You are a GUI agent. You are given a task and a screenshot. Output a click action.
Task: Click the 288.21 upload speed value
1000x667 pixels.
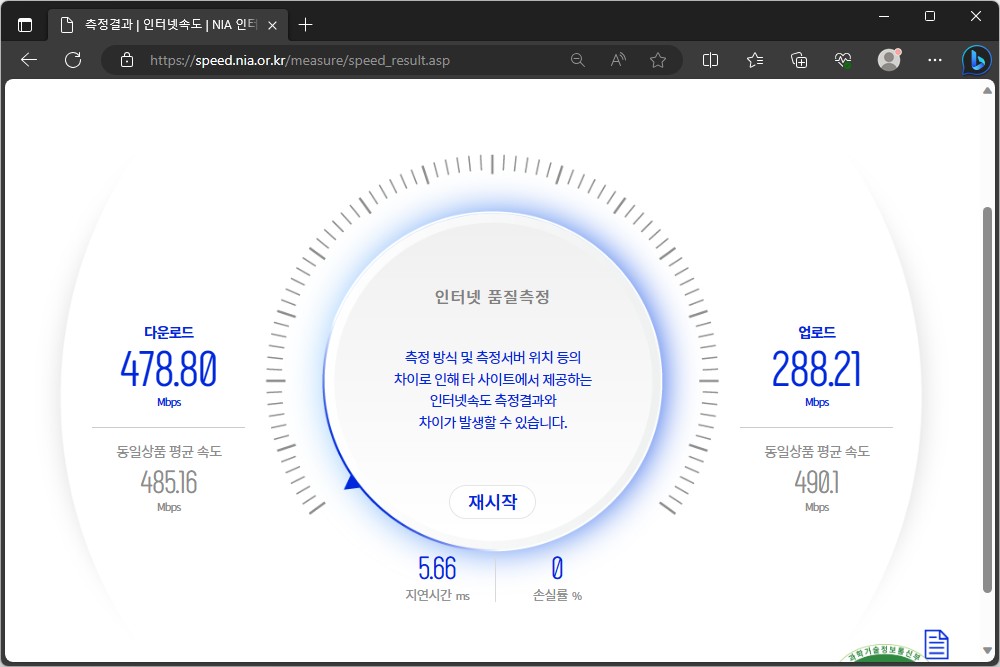click(817, 369)
